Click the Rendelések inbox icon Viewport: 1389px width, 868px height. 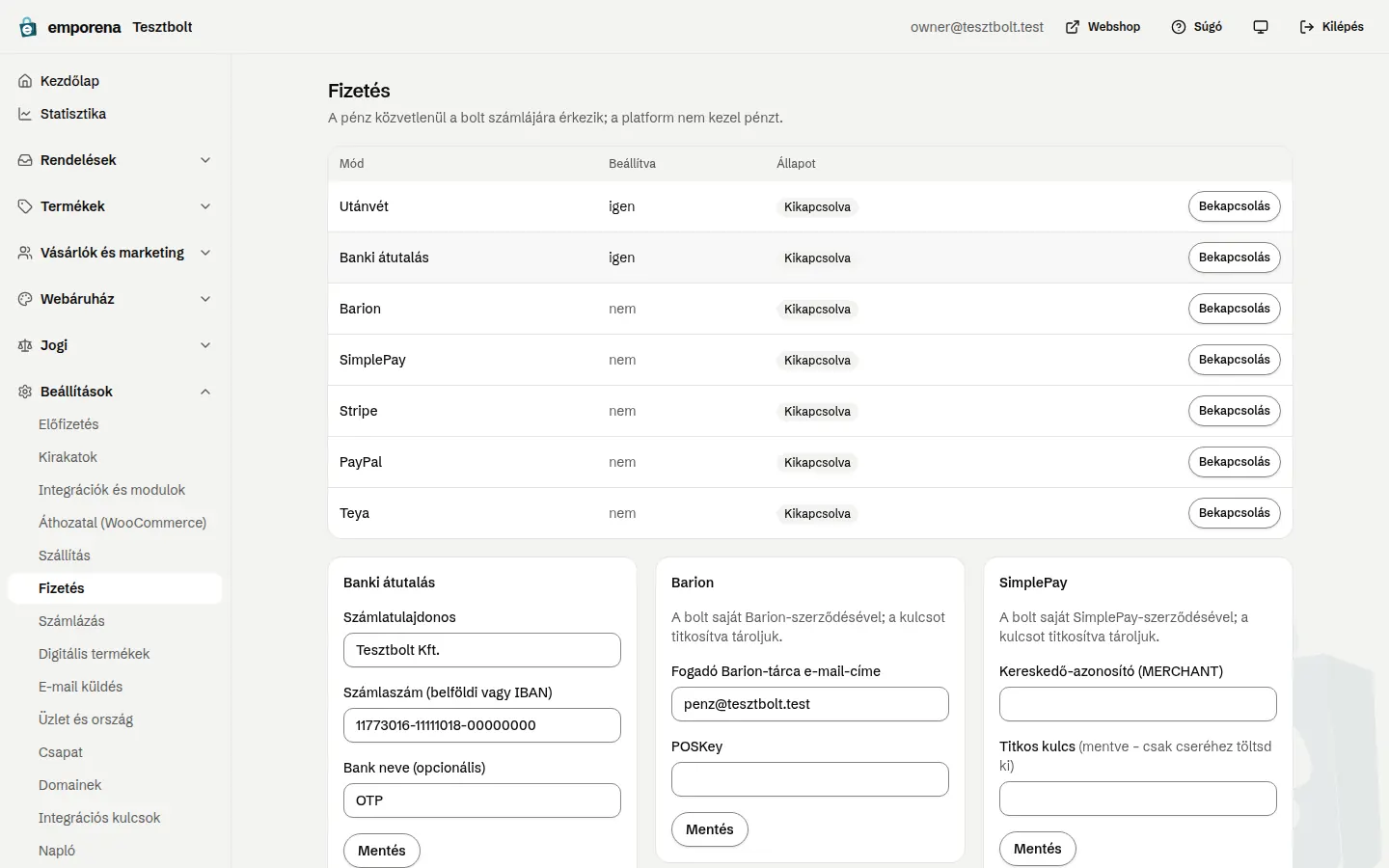25,160
